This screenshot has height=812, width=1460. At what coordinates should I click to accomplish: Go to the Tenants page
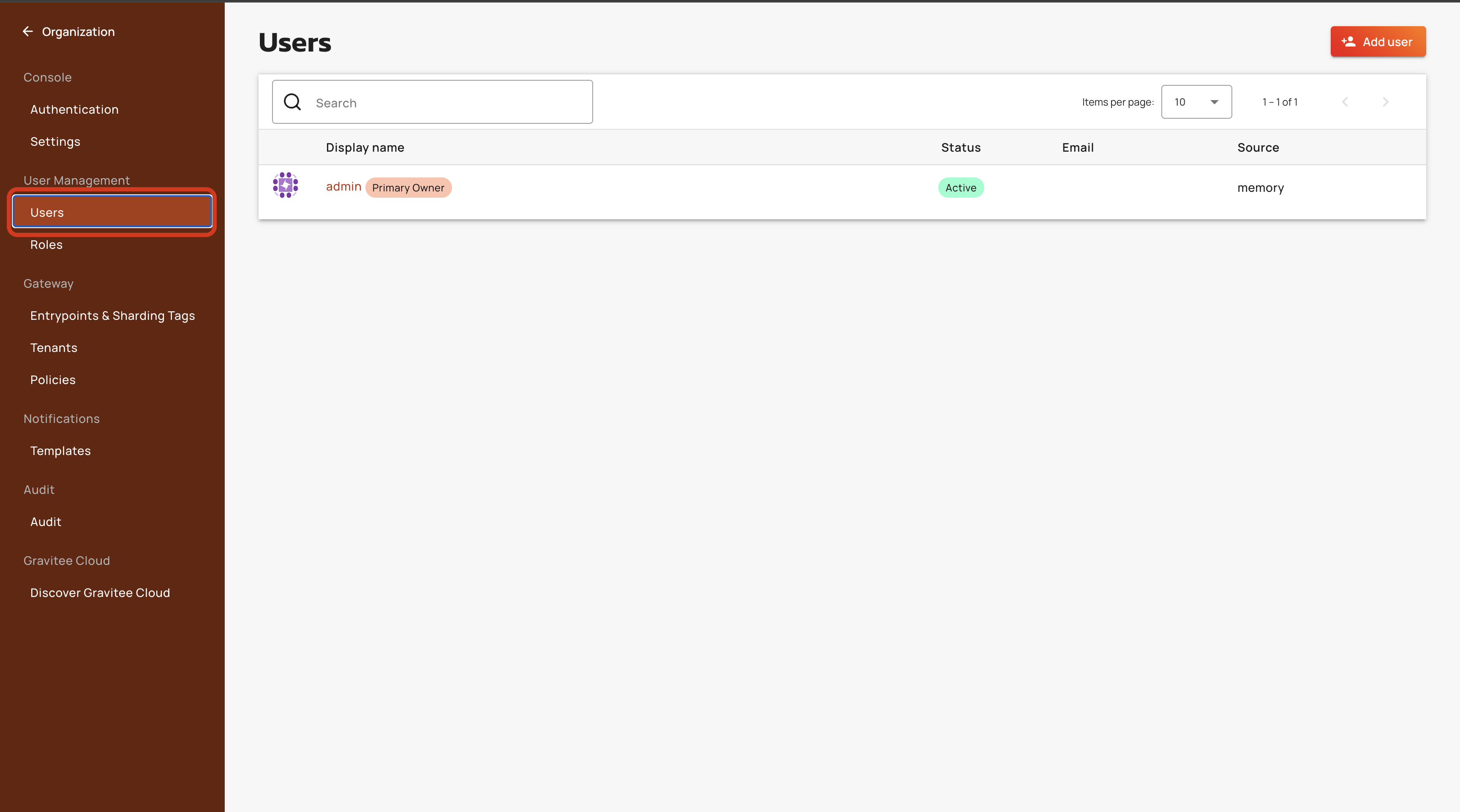[x=53, y=348]
